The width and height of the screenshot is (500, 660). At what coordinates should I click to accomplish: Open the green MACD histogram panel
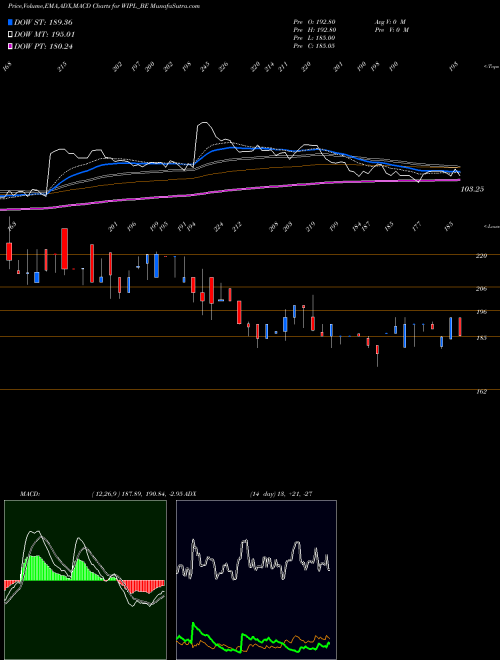point(85,580)
